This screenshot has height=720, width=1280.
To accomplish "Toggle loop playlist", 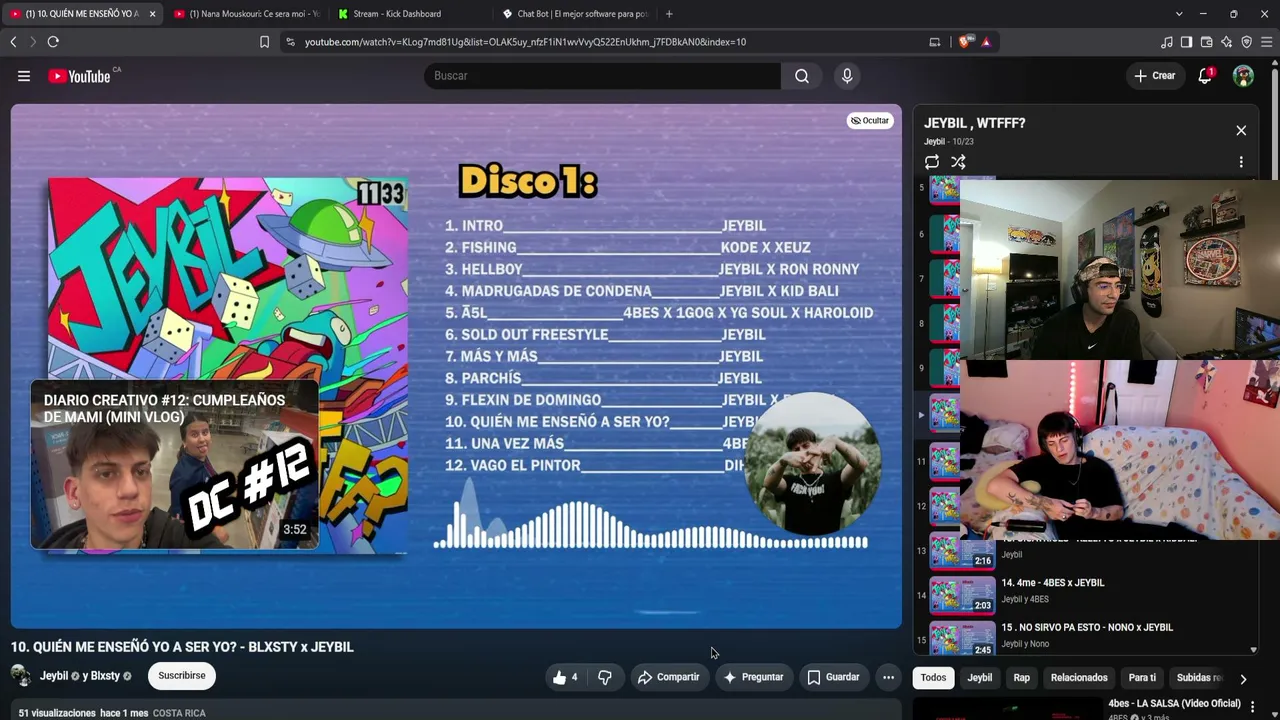I will (932, 162).
